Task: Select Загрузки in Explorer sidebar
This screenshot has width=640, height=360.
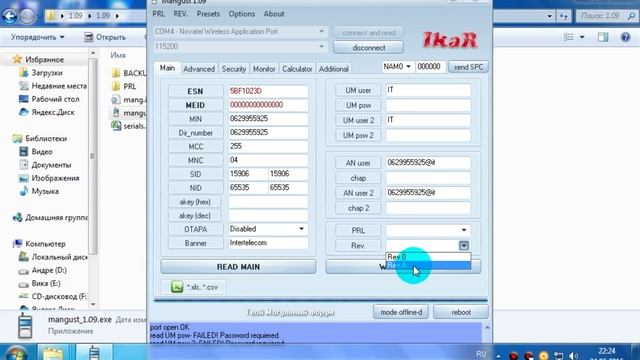Action: click(x=47, y=73)
